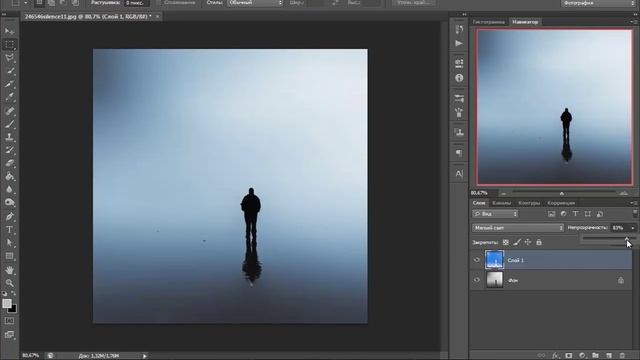
Task: Select the Слой 1 layer thumbnail
Action: click(494, 260)
